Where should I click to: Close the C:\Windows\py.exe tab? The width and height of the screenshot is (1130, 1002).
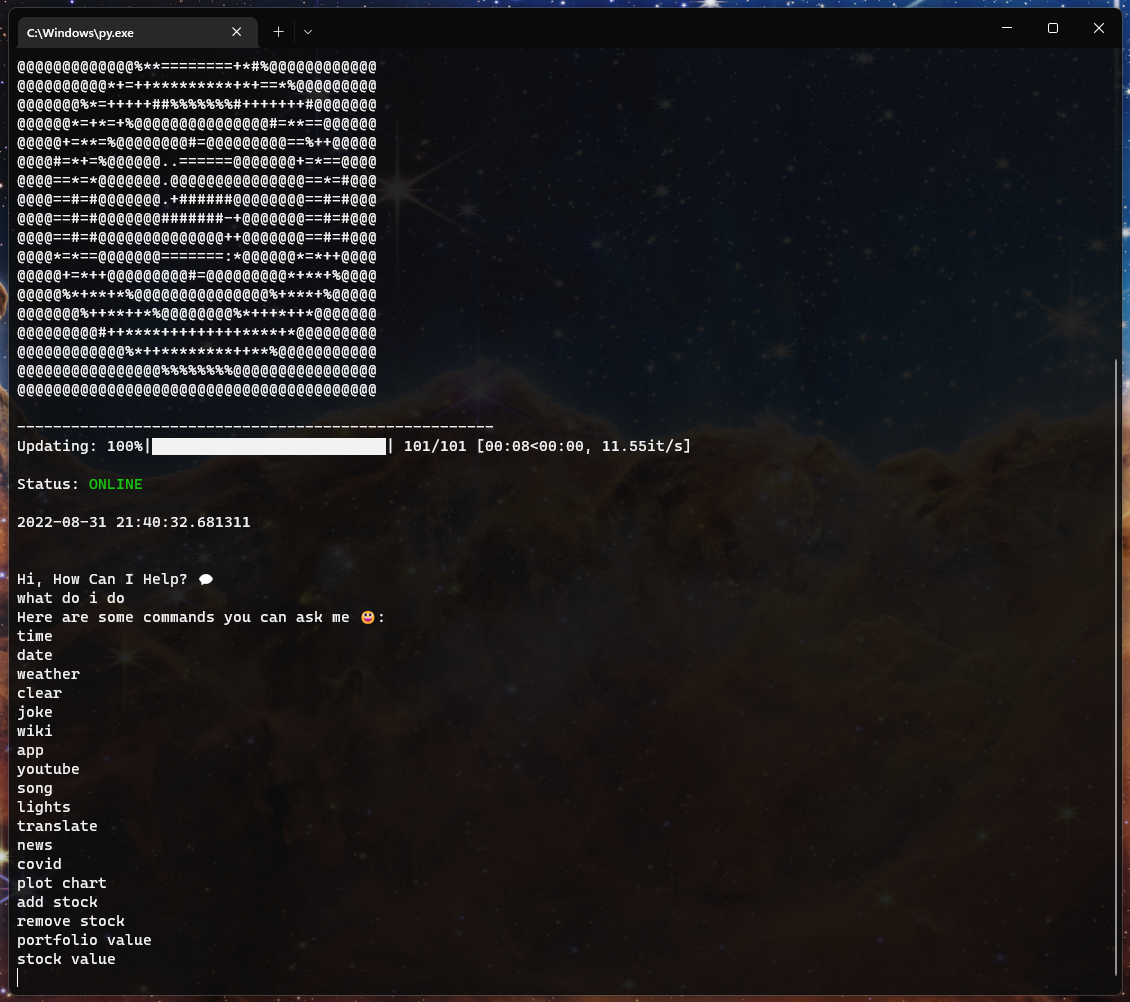coord(236,31)
